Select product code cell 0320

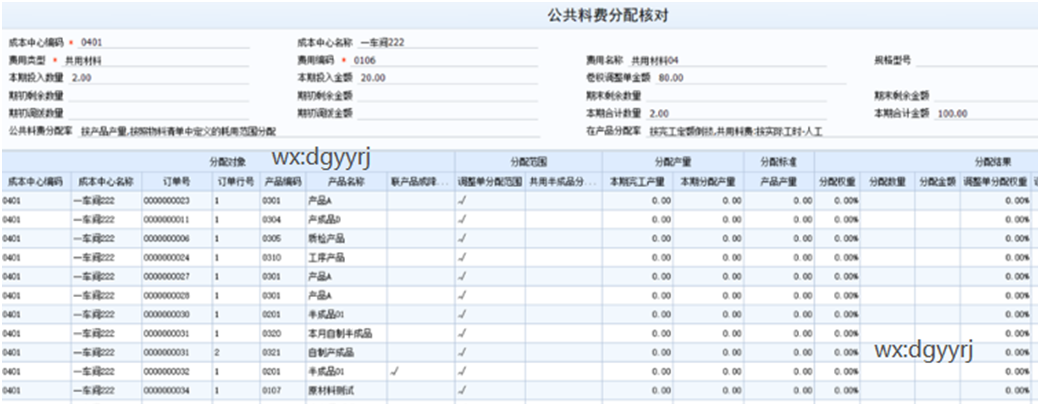click(x=283, y=334)
